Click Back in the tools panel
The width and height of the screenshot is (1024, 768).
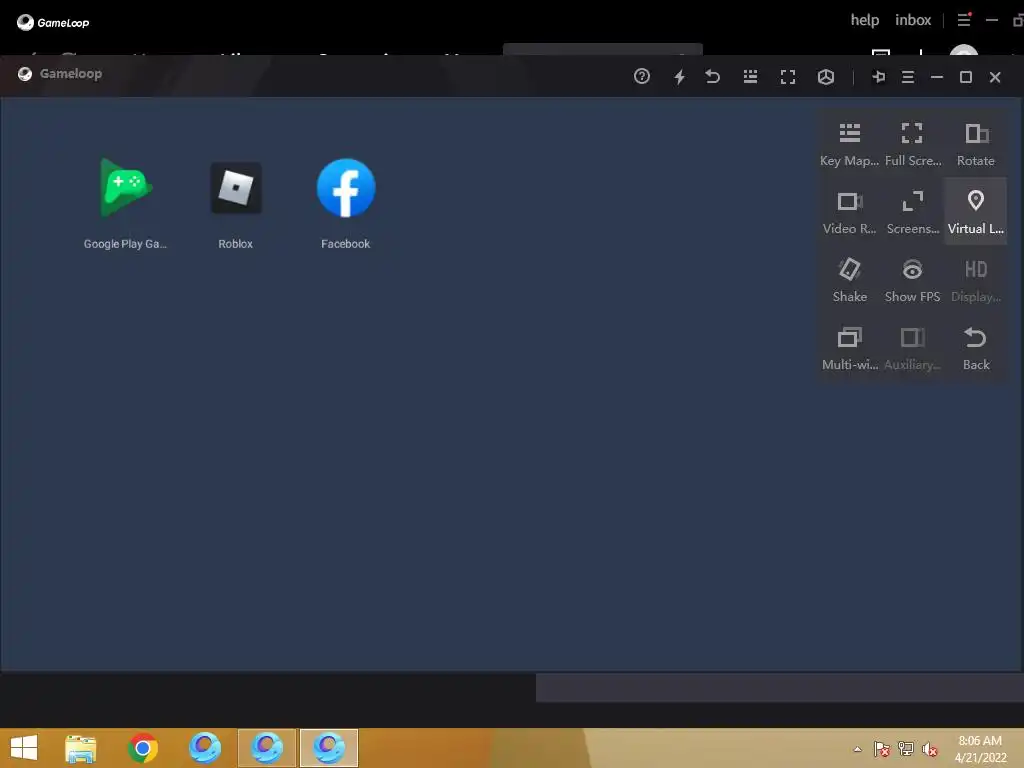[x=976, y=348]
